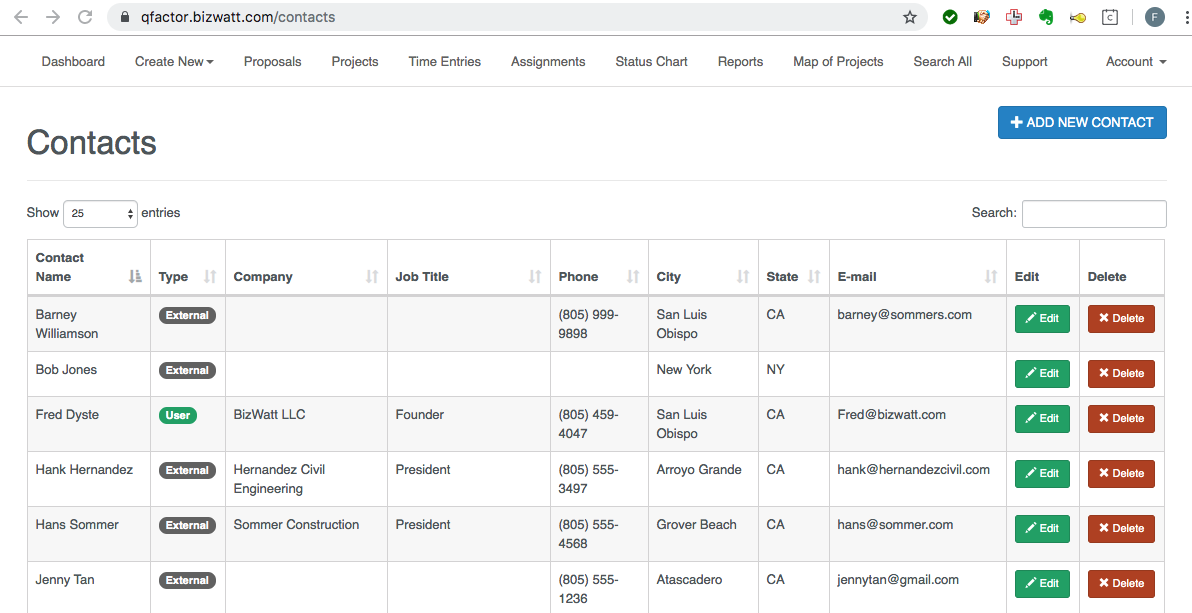Click the green checkmark extension icon
Screen dimensions: 1192x613
click(950, 17)
